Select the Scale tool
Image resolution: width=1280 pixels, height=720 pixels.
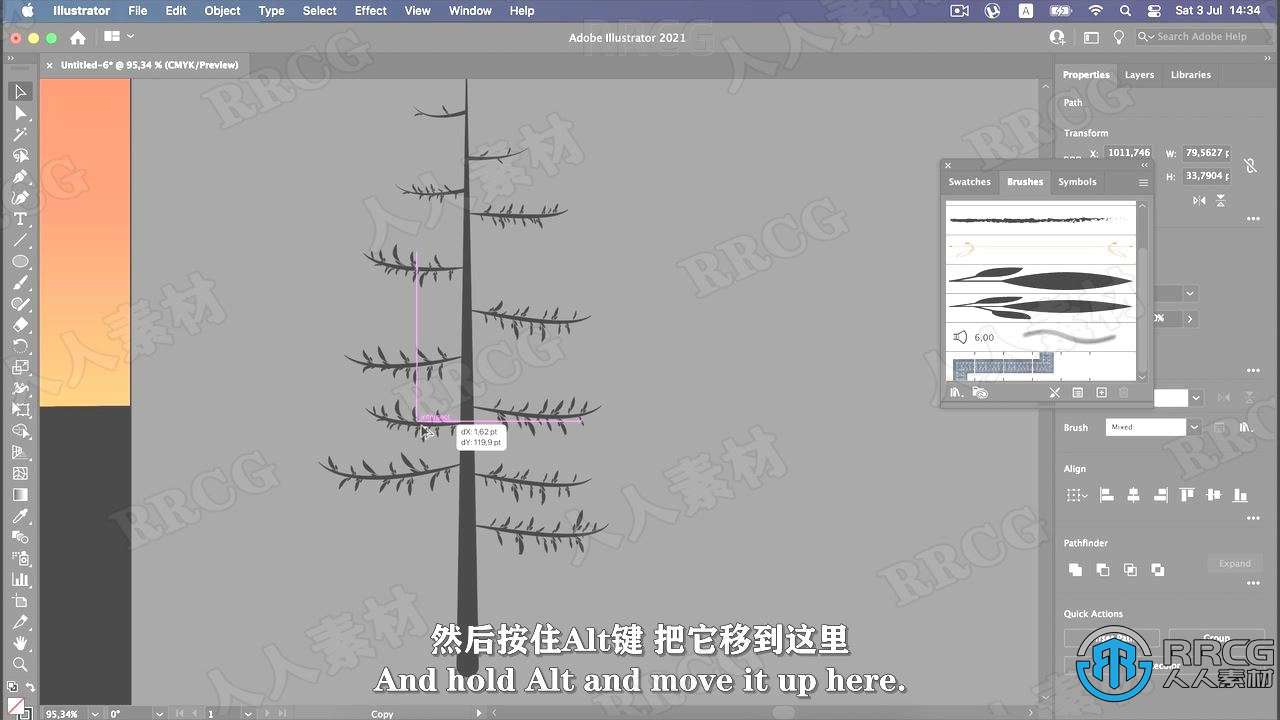(x=20, y=367)
